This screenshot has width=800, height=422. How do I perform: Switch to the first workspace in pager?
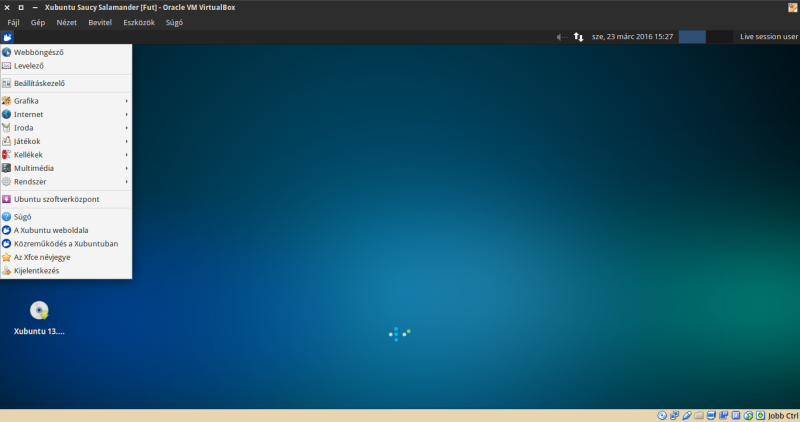click(692, 37)
